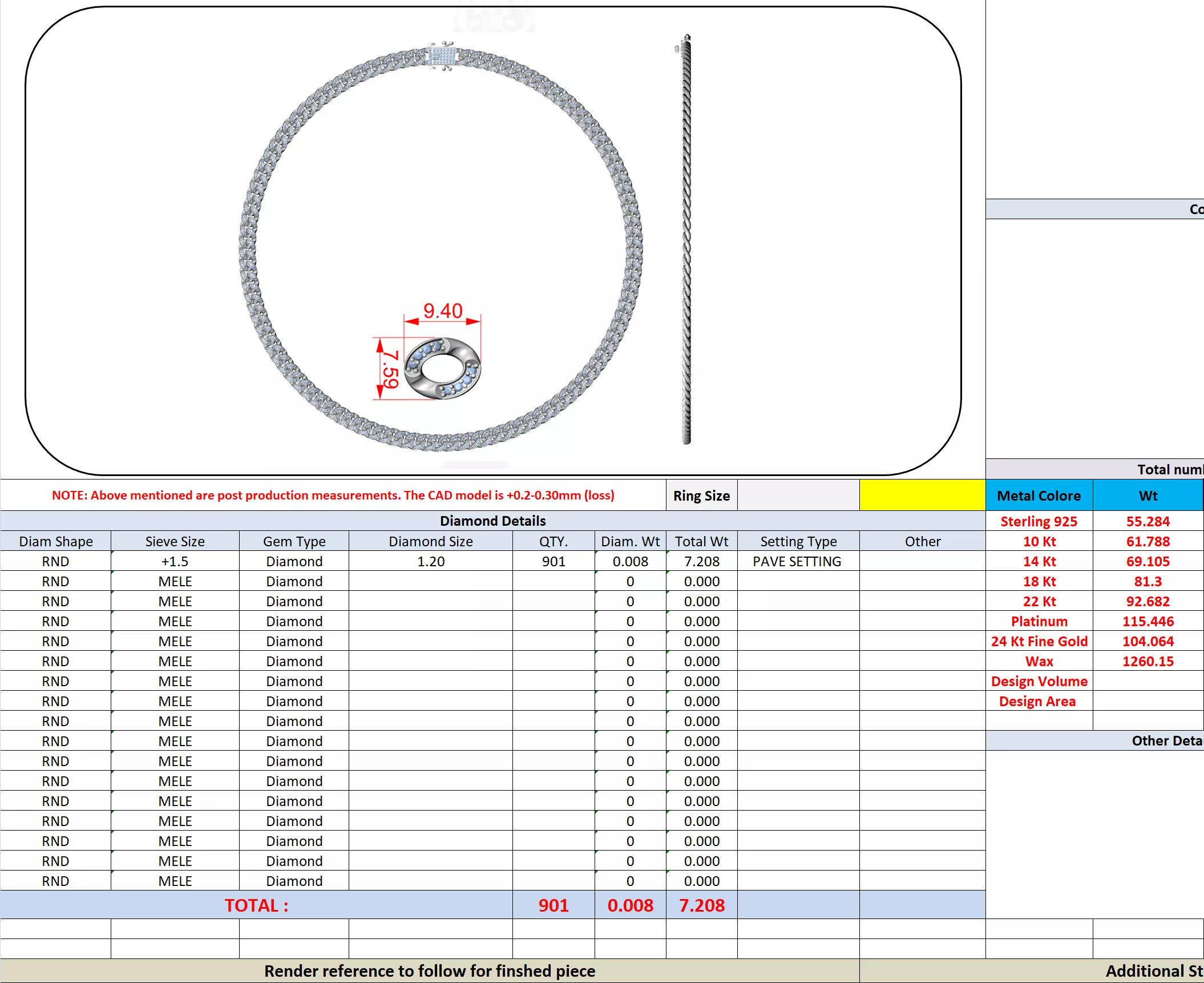Select the QTY. column header
The height and width of the screenshot is (983, 1204).
(553, 541)
